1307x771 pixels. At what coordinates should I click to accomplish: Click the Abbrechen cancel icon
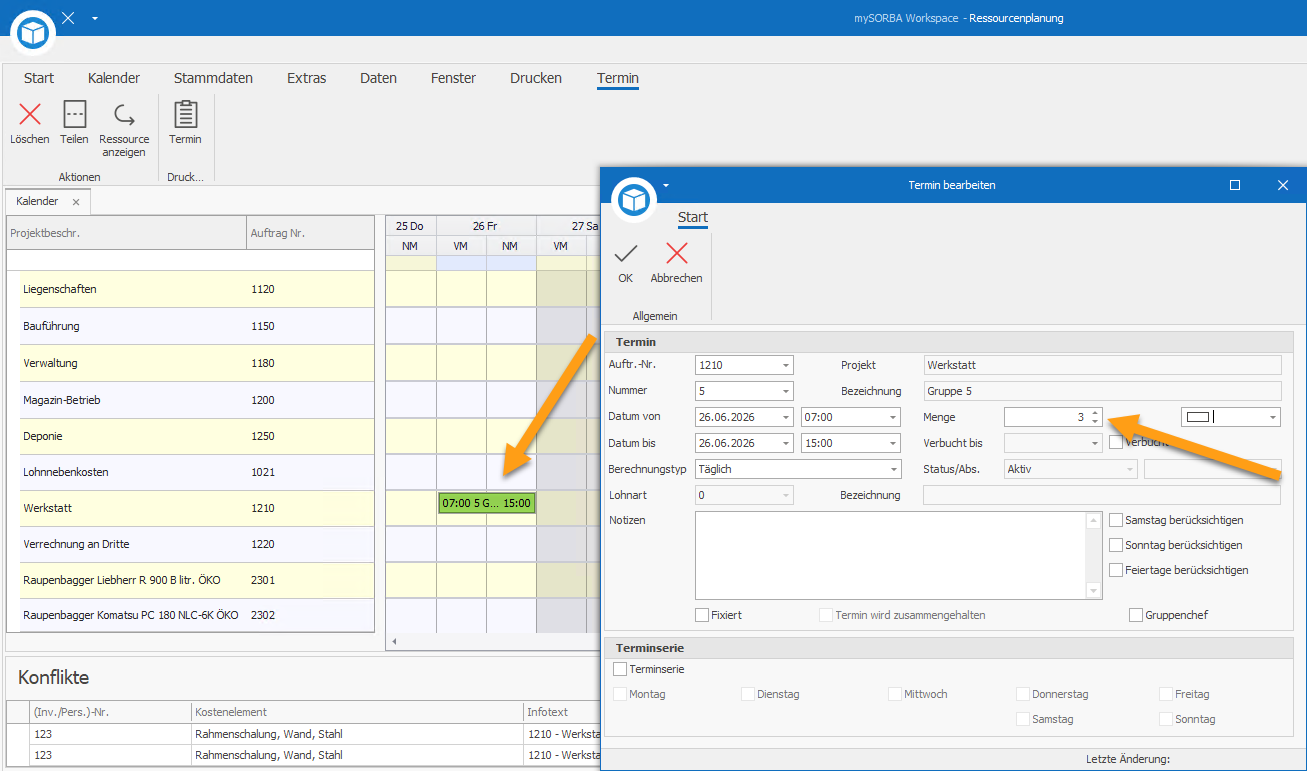click(x=677, y=253)
